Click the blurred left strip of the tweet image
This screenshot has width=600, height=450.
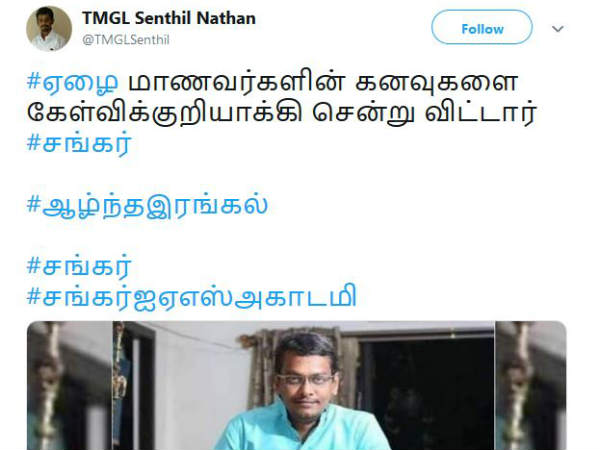[70, 385]
